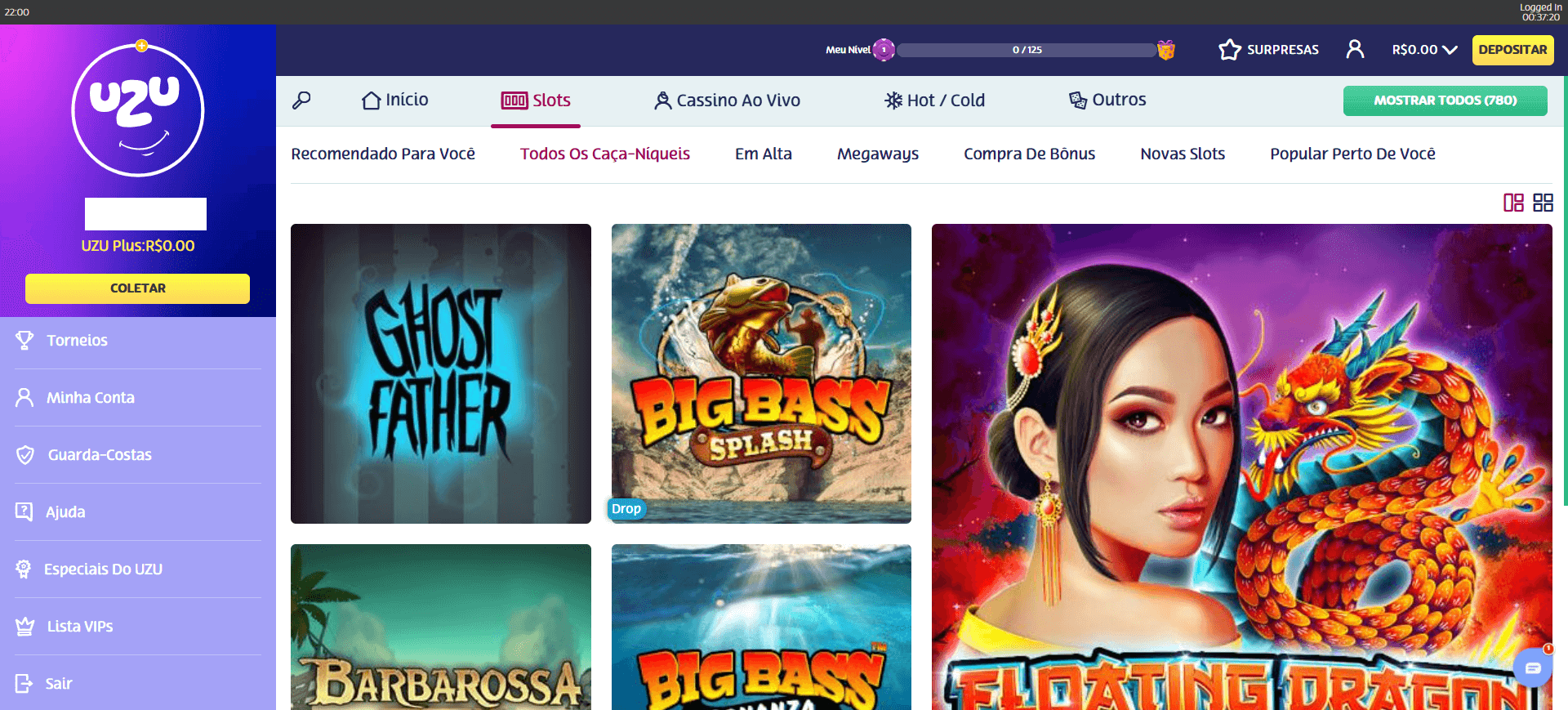The height and width of the screenshot is (710, 1568).
Task: Go to Outros tab
Action: click(1107, 100)
